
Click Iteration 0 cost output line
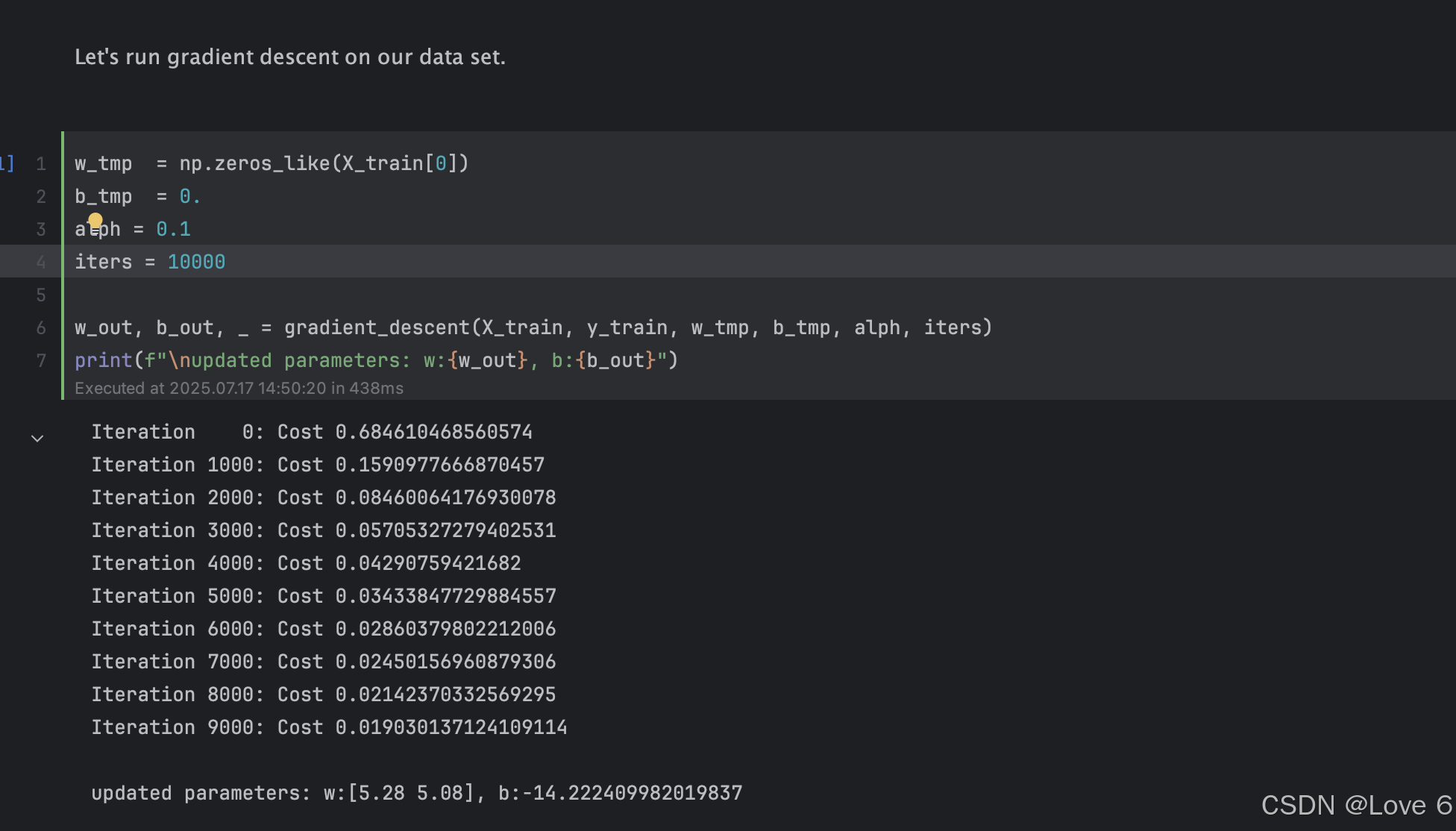pos(312,432)
